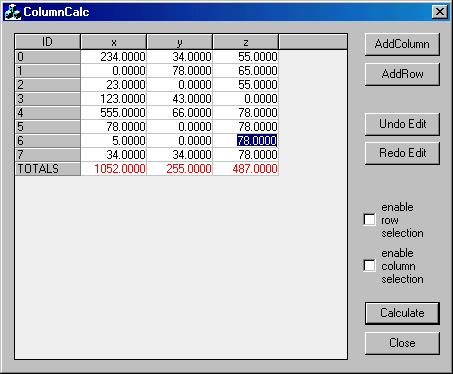Click total 487.0000 in z column
Image resolution: width=453 pixels, height=374 pixels.
point(245,169)
